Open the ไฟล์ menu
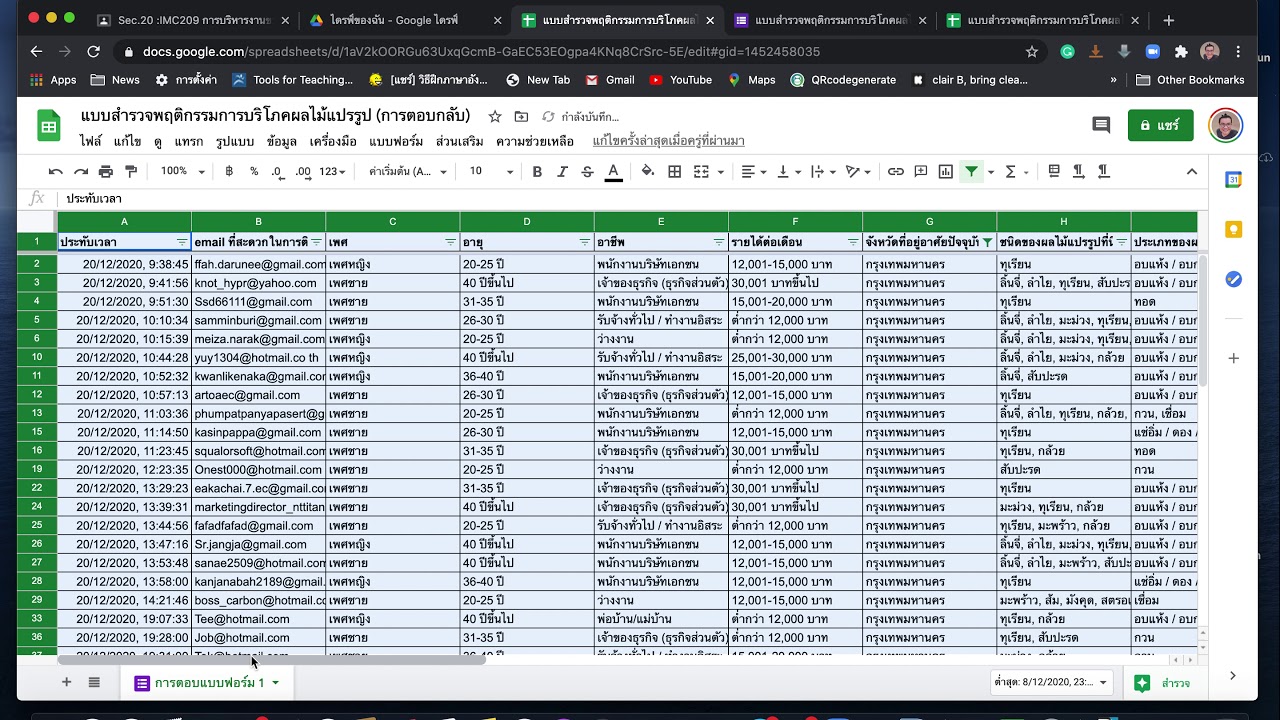The width and height of the screenshot is (1280, 720). [91, 142]
